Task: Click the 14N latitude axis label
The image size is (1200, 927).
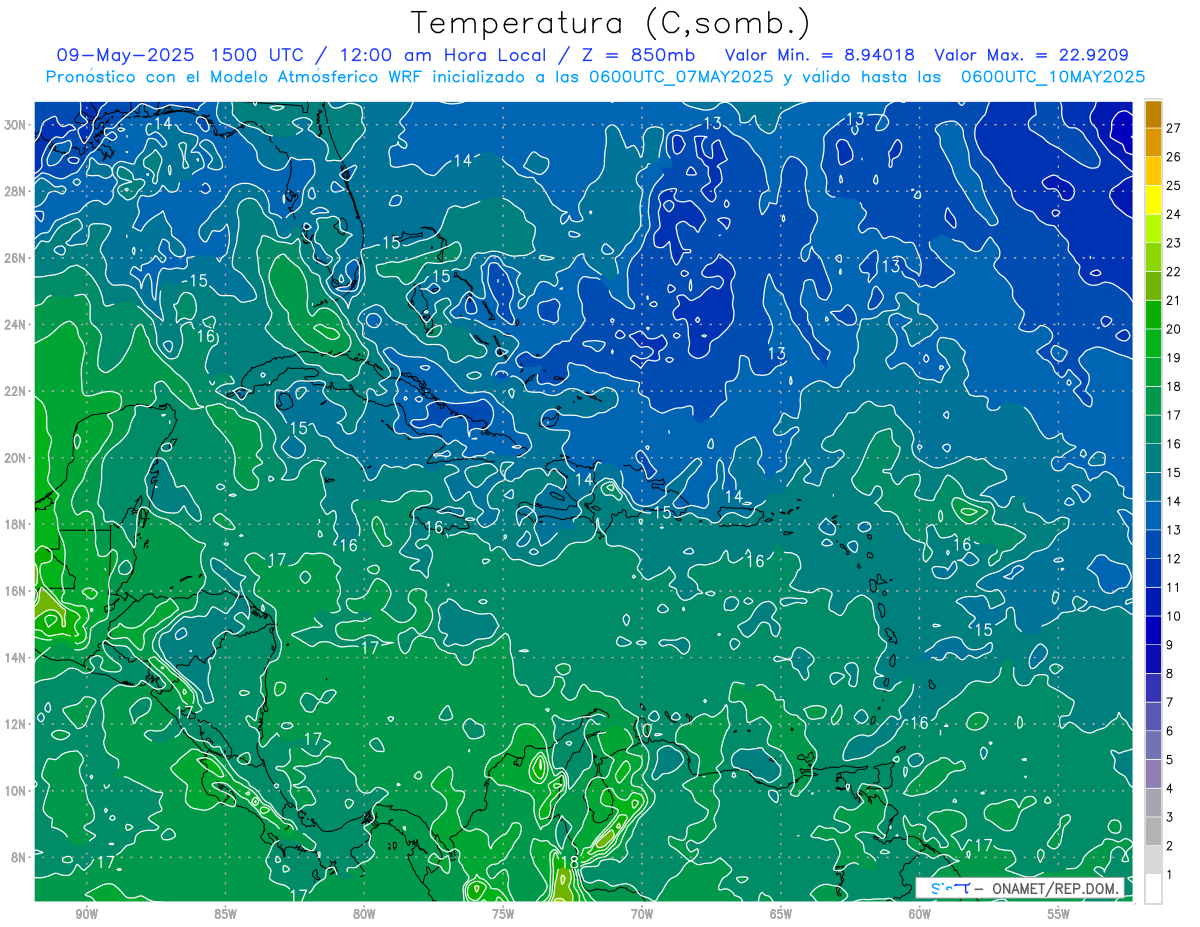Action: (16, 658)
